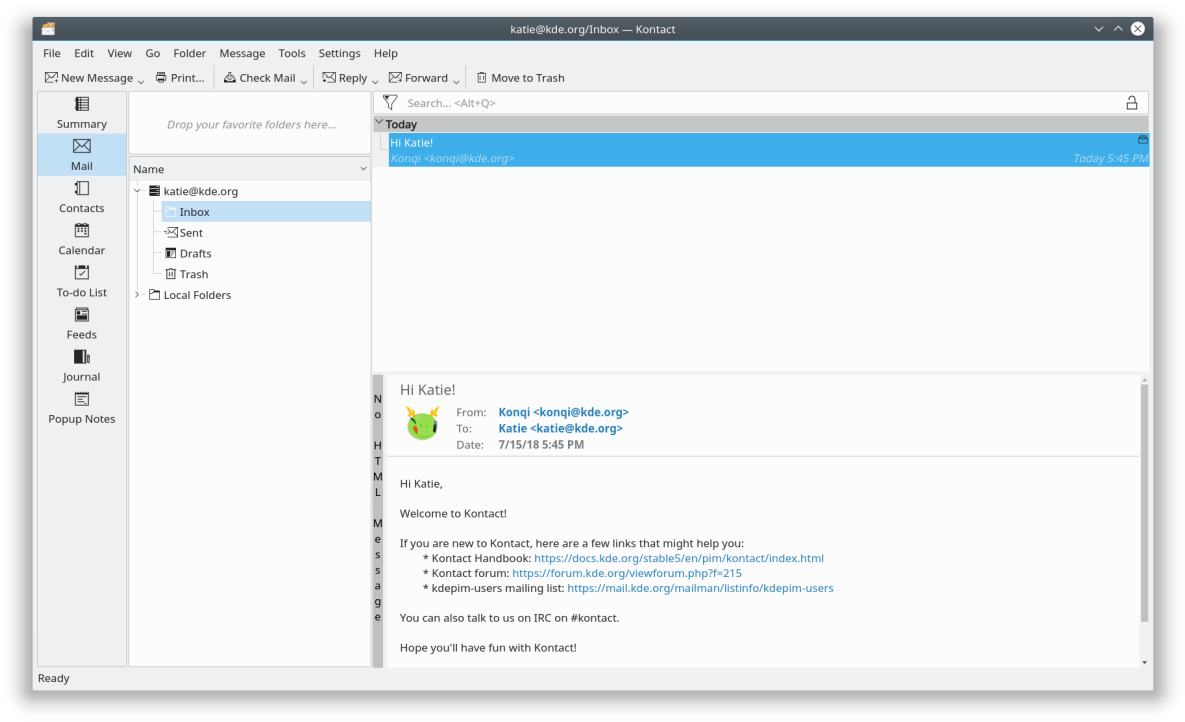The width and height of the screenshot is (1185, 722).
Task: Click the New Message toolbar button
Action: (88, 78)
